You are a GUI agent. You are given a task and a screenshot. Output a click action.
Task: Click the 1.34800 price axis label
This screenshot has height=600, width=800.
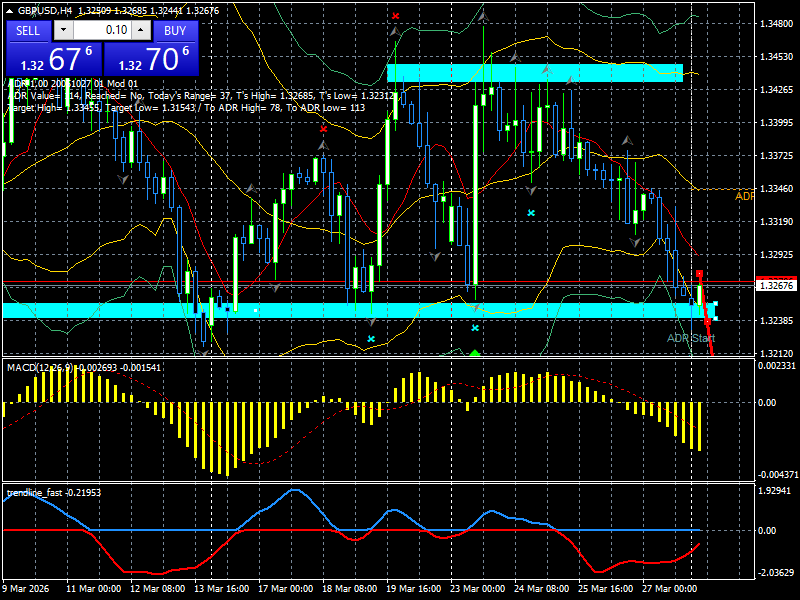point(777,23)
